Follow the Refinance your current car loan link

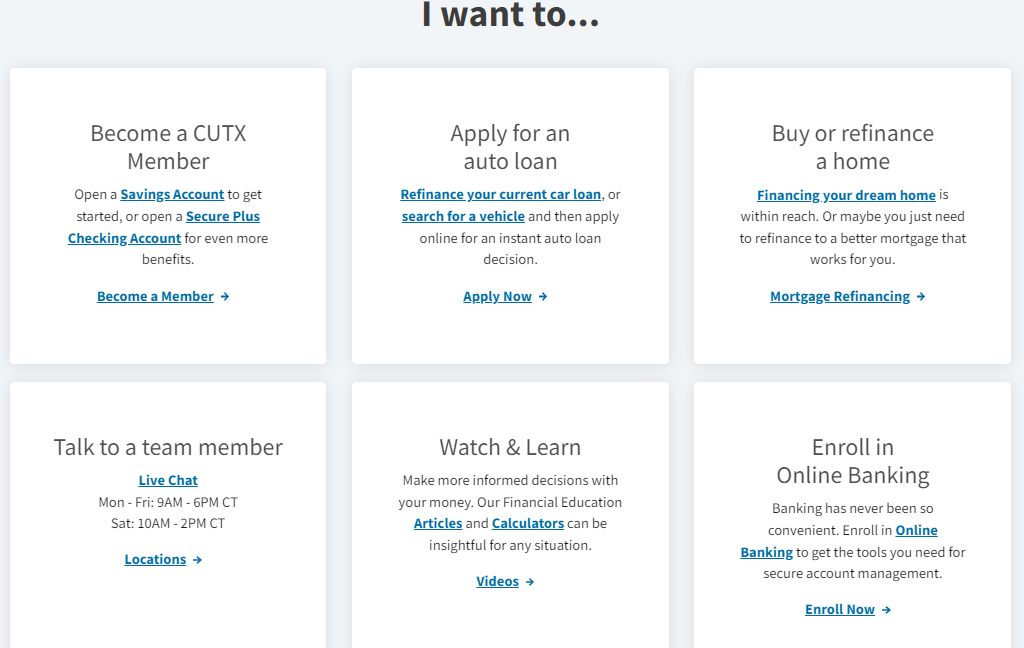501,195
